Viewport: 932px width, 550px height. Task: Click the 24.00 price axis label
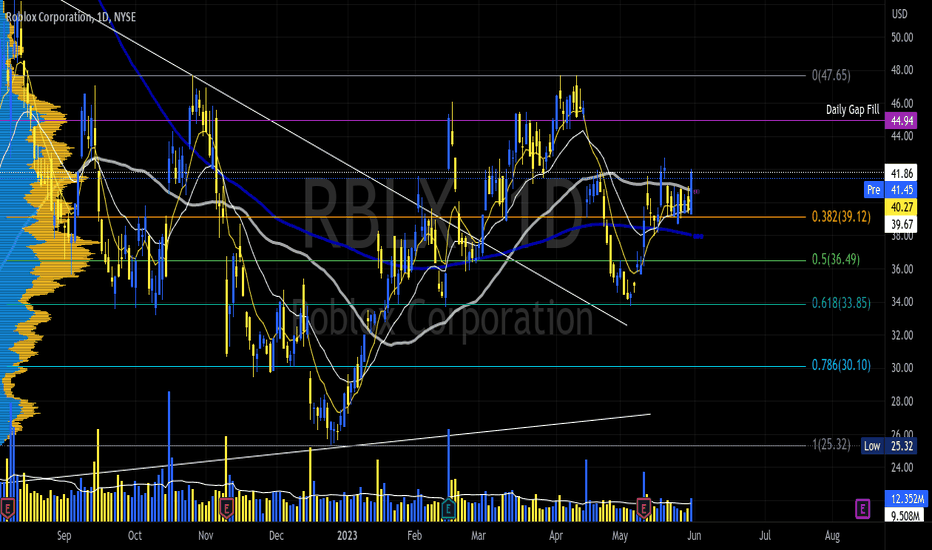902,467
